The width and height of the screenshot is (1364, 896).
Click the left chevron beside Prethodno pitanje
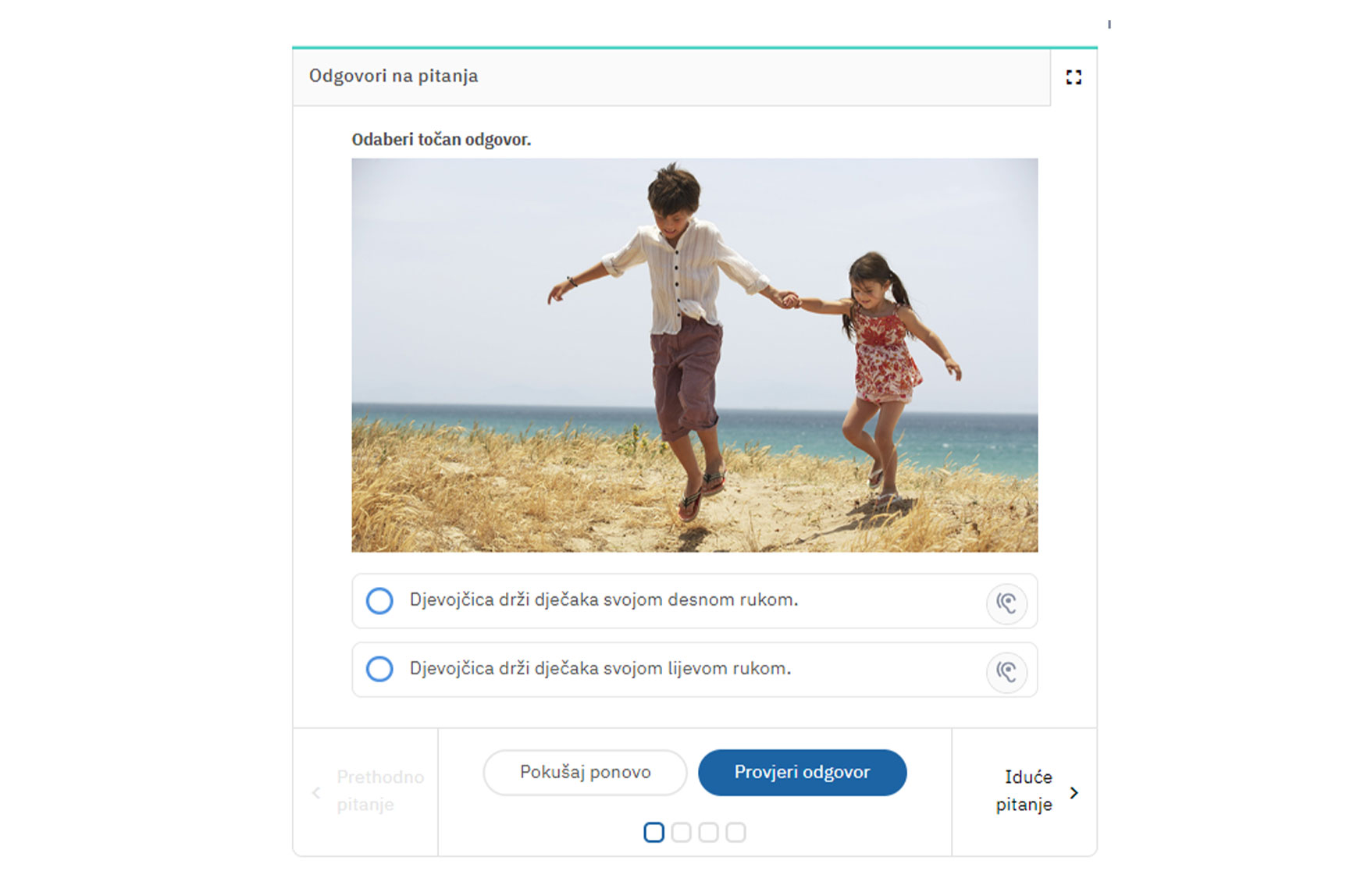[316, 793]
